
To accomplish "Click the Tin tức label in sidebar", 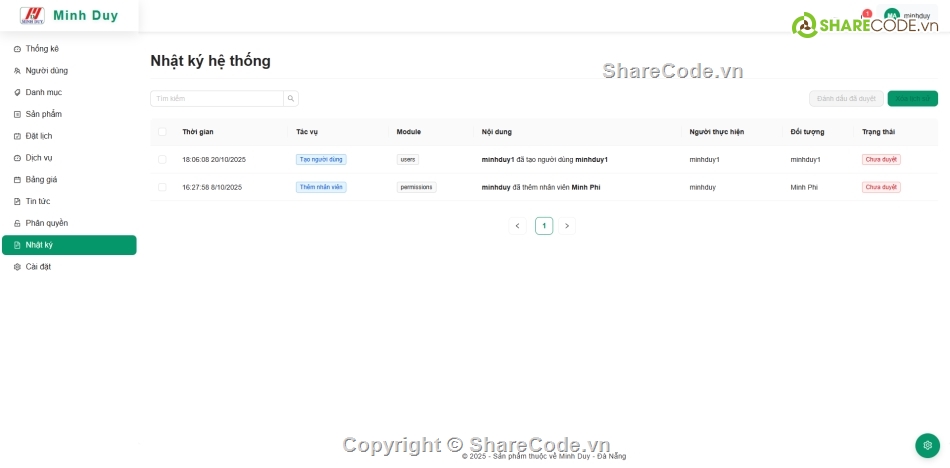I will pos(38,202).
